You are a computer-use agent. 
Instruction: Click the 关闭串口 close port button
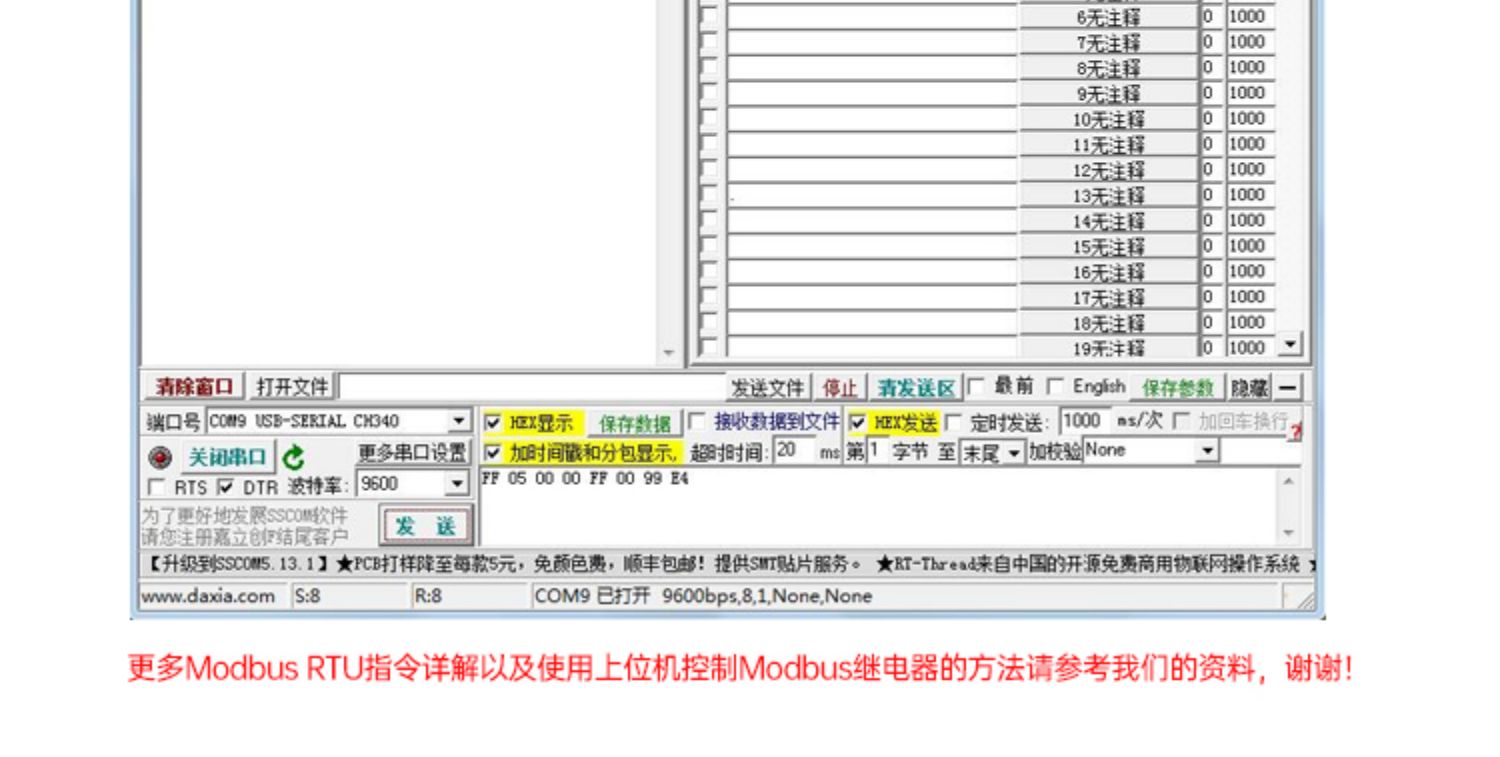tap(227, 458)
